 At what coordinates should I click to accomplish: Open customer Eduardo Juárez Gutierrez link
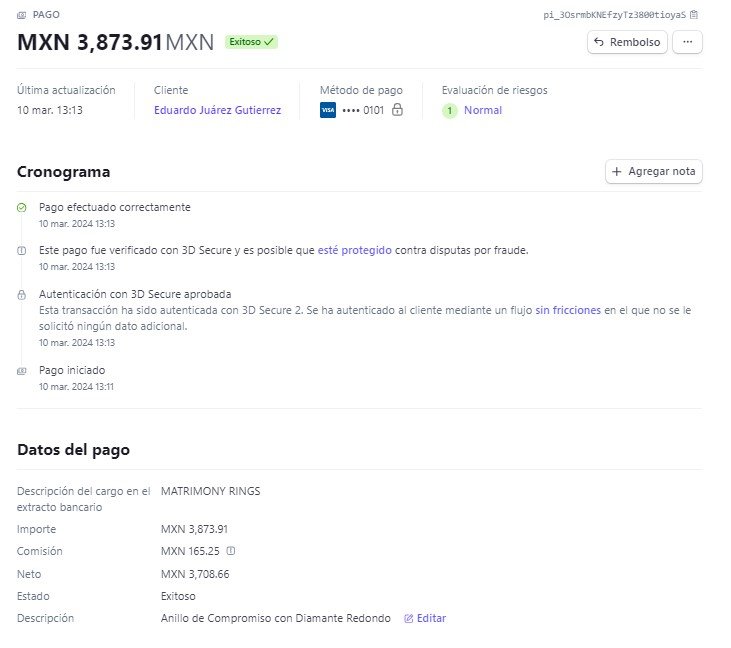click(x=218, y=110)
